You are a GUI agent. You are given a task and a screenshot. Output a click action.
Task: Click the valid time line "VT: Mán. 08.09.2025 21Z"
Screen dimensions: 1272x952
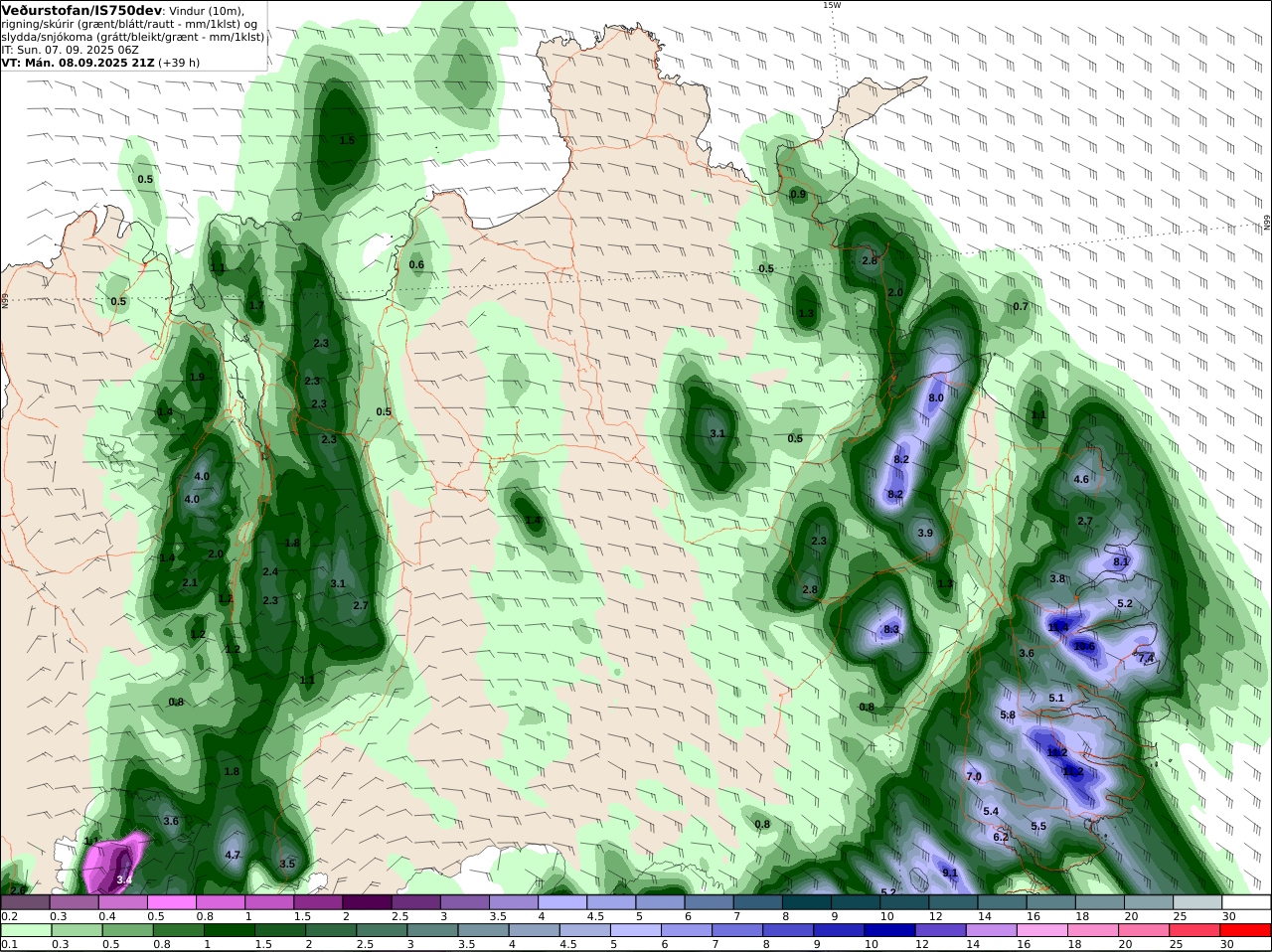pos(78,62)
